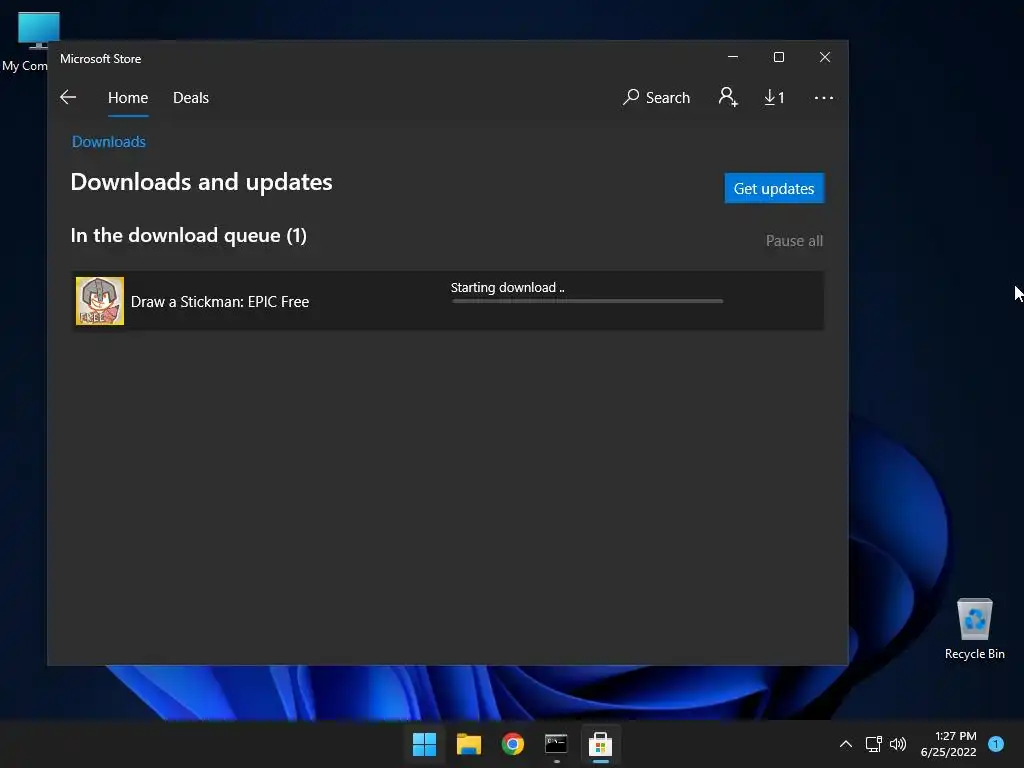Select the Draw a Stickman: EPIC Free title
Screen dimensions: 1024x768
pyautogui.click(x=220, y=302)
